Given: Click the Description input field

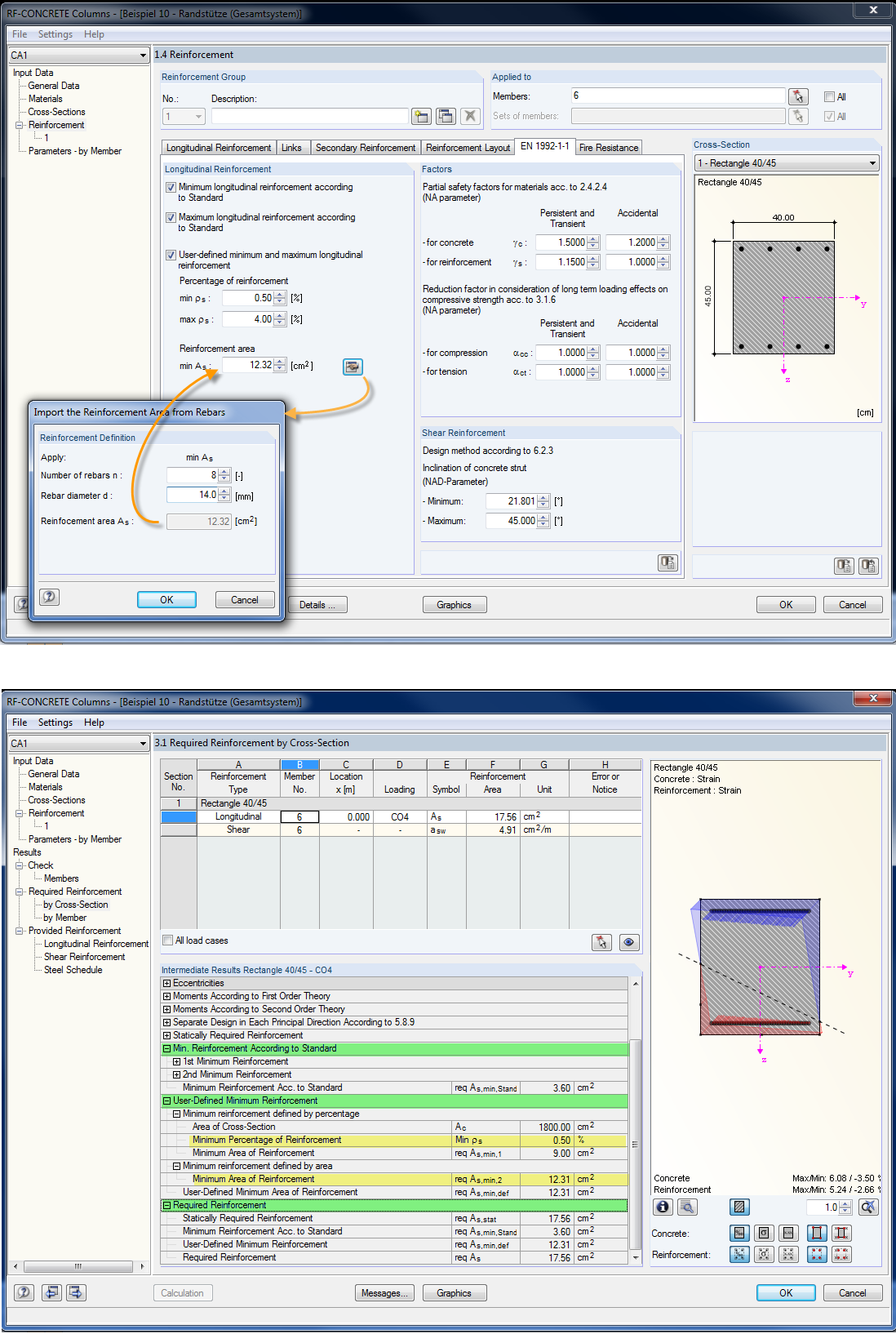Looking at the screenshot, I should tap(309, 116).
